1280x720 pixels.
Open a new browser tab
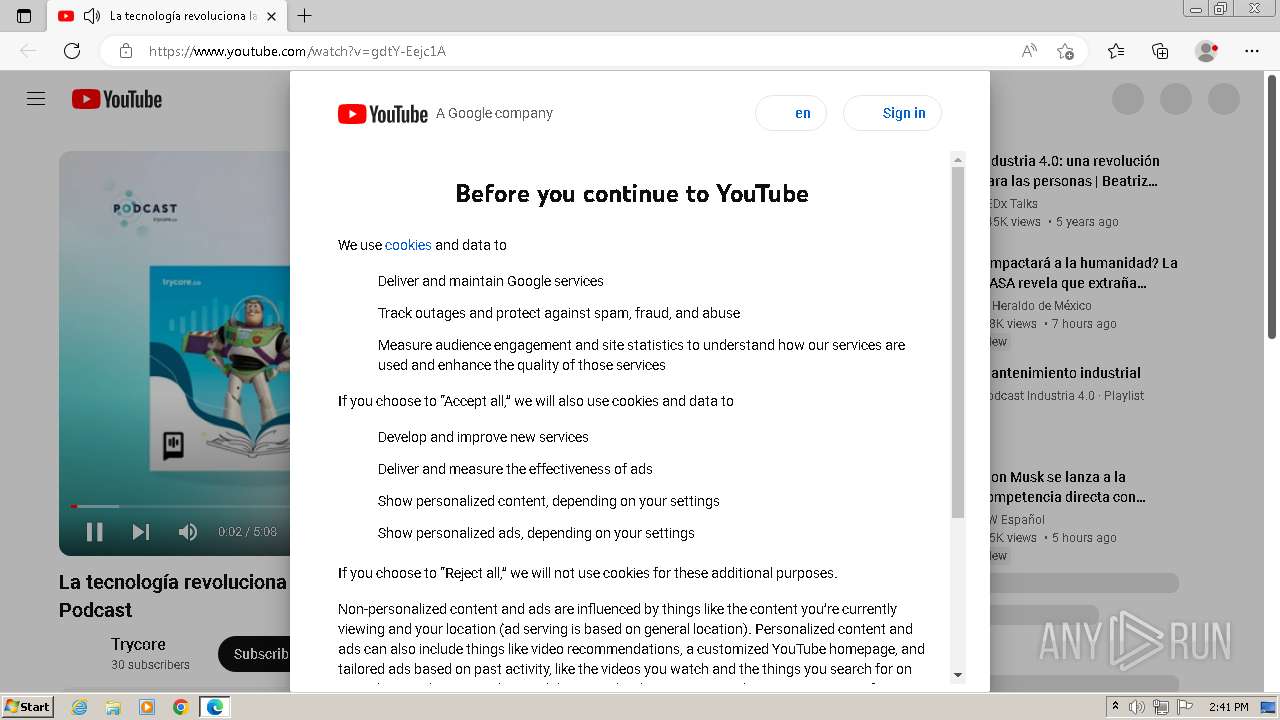[305, 16]
